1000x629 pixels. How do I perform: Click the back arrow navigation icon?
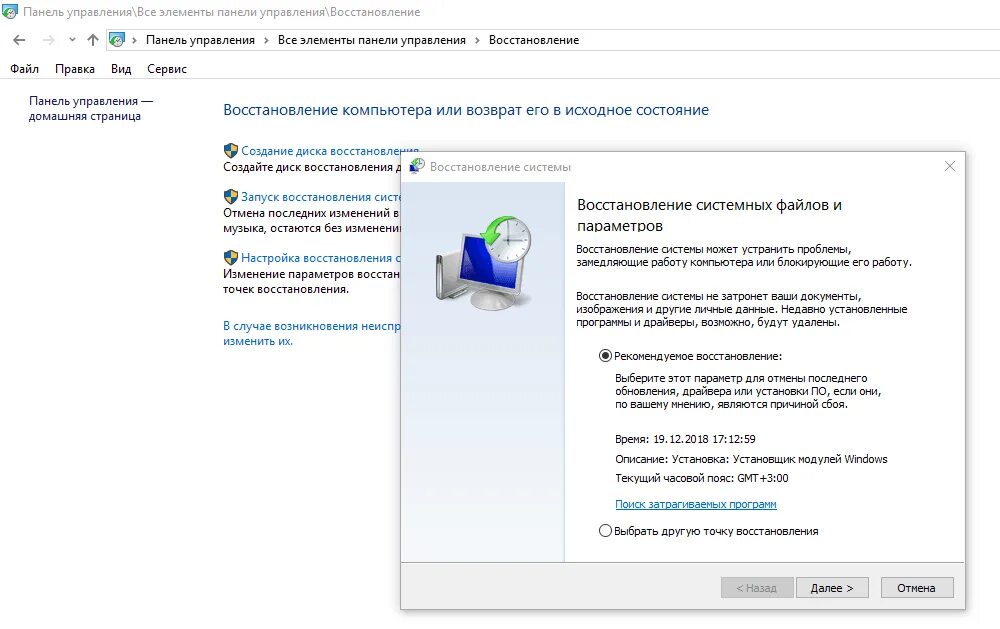click(x=19, y=40)
